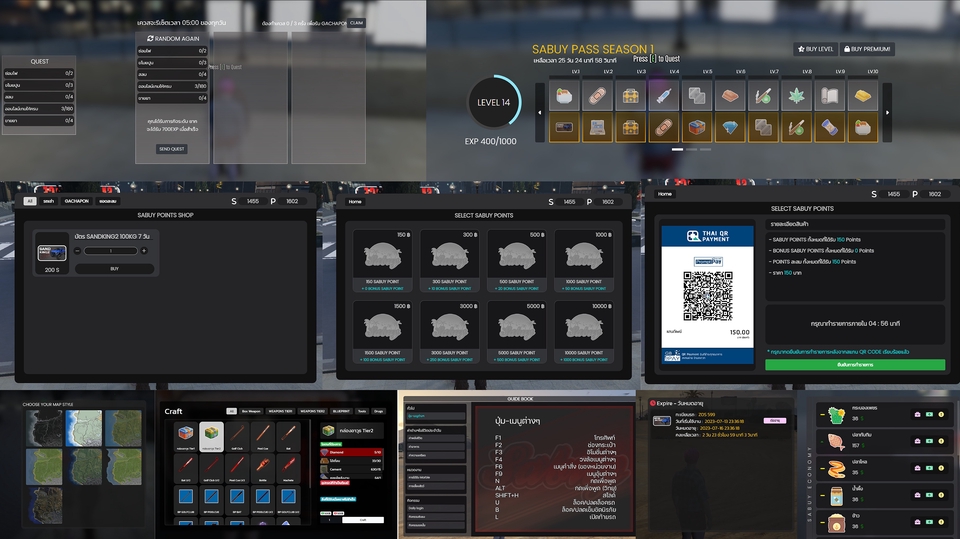Click the cactus item icon in Sabuy Economy
The image size is (960, 539).
coord(836,415)
